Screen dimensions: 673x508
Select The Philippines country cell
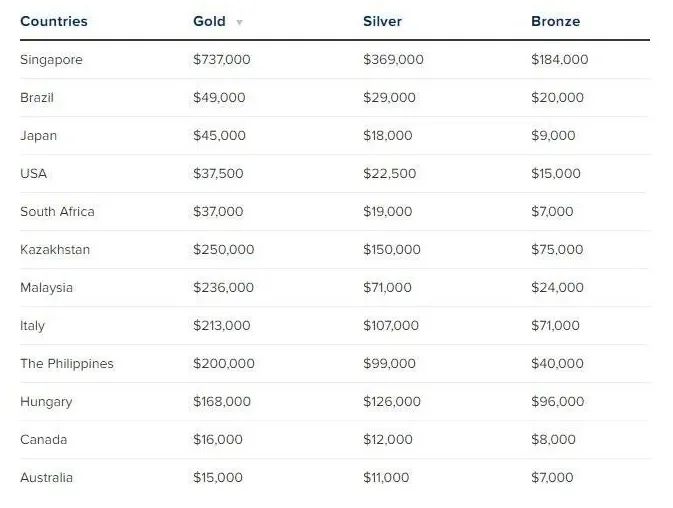(67, 364)
